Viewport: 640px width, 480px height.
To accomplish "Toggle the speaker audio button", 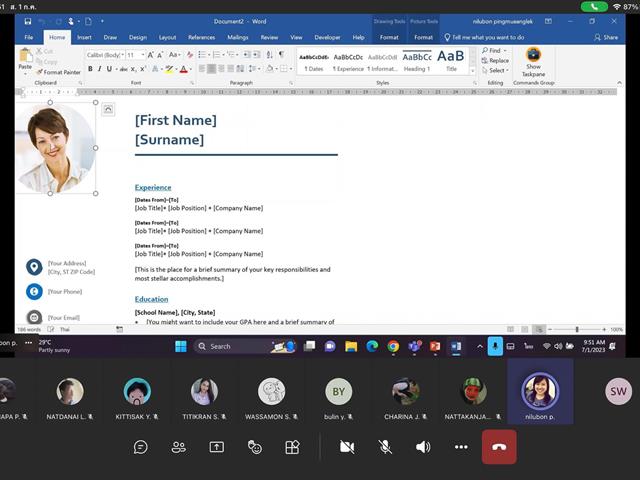I will [423, 447].
